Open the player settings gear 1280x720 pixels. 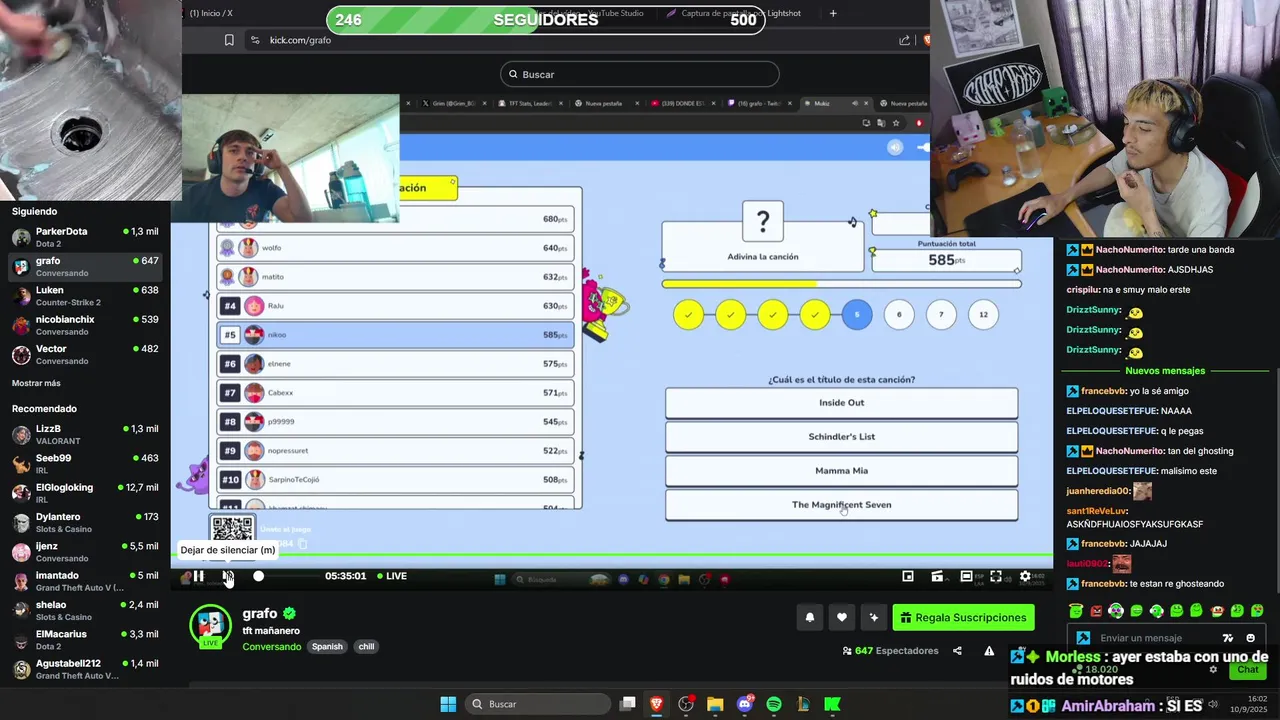[x=1025, y=576]
